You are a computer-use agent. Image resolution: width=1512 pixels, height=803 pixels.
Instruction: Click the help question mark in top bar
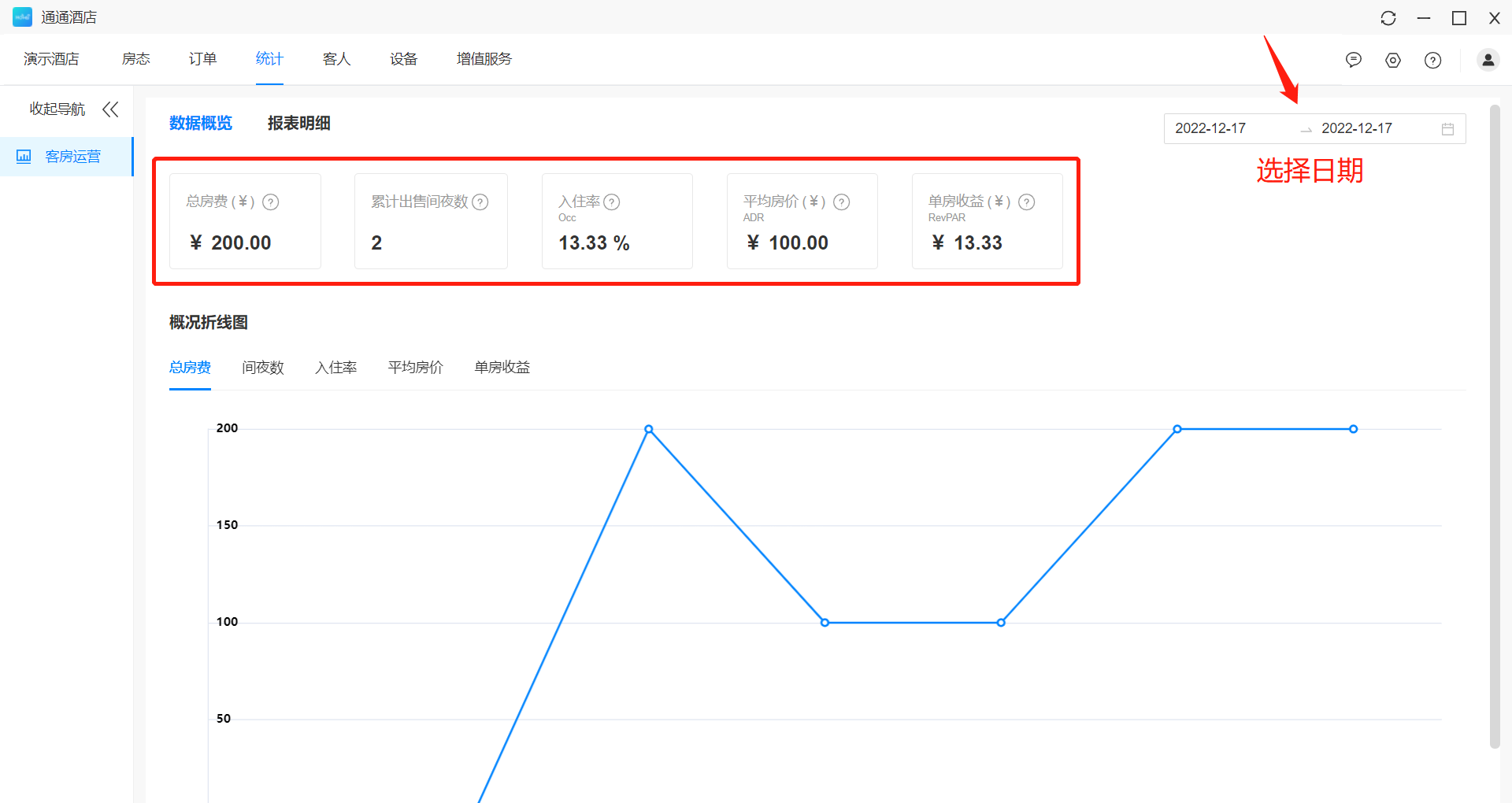click(1432, 60)
